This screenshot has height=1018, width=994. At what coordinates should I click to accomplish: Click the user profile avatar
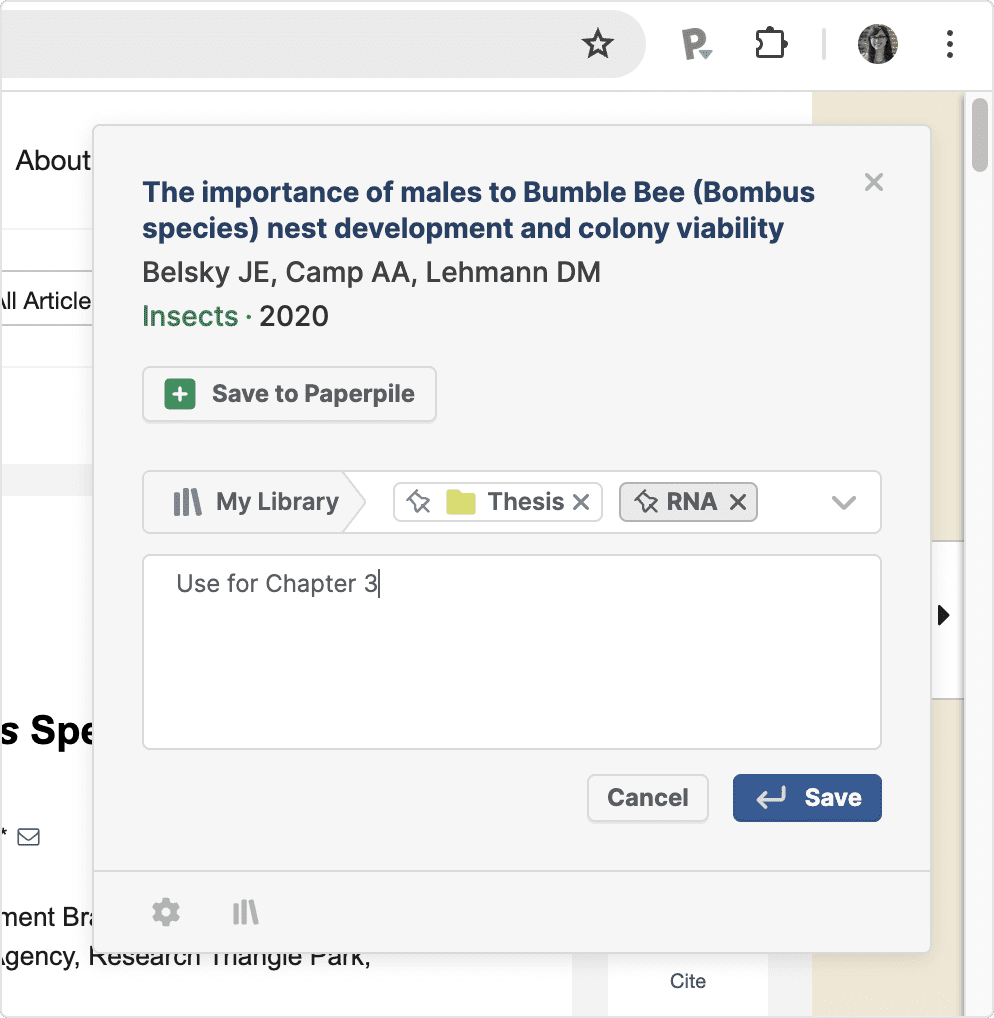[x=877, y=45]
